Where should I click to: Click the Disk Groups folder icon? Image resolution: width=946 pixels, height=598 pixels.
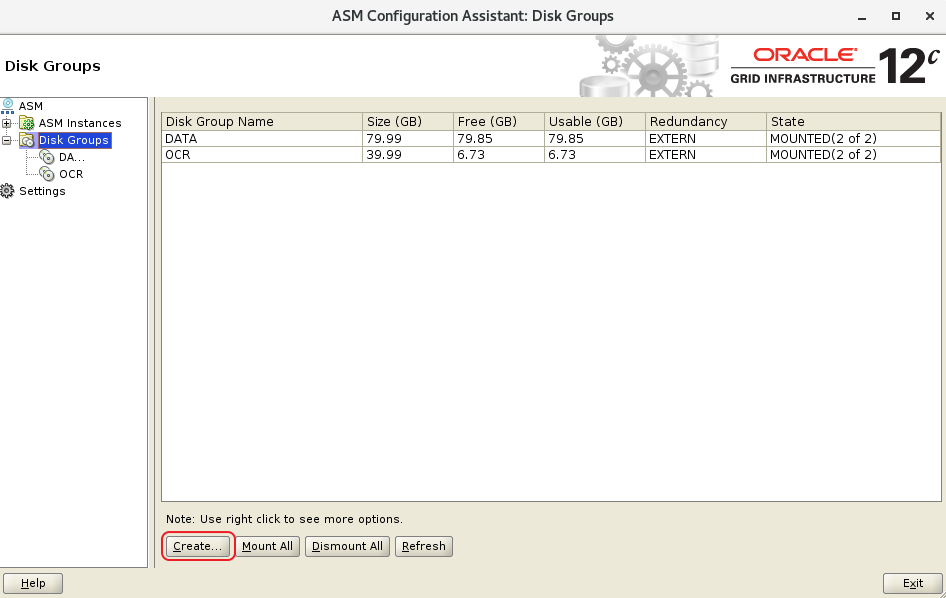pos(27,140)
